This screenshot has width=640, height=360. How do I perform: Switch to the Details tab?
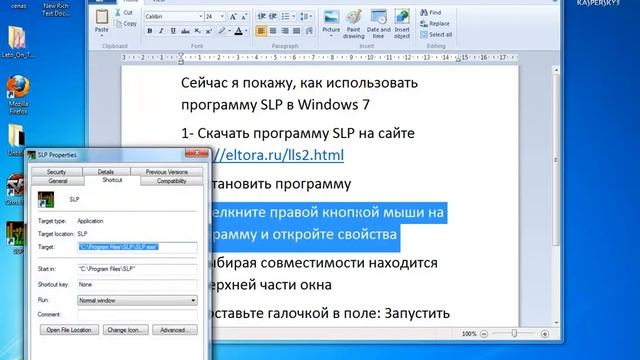tap(106, 172)
